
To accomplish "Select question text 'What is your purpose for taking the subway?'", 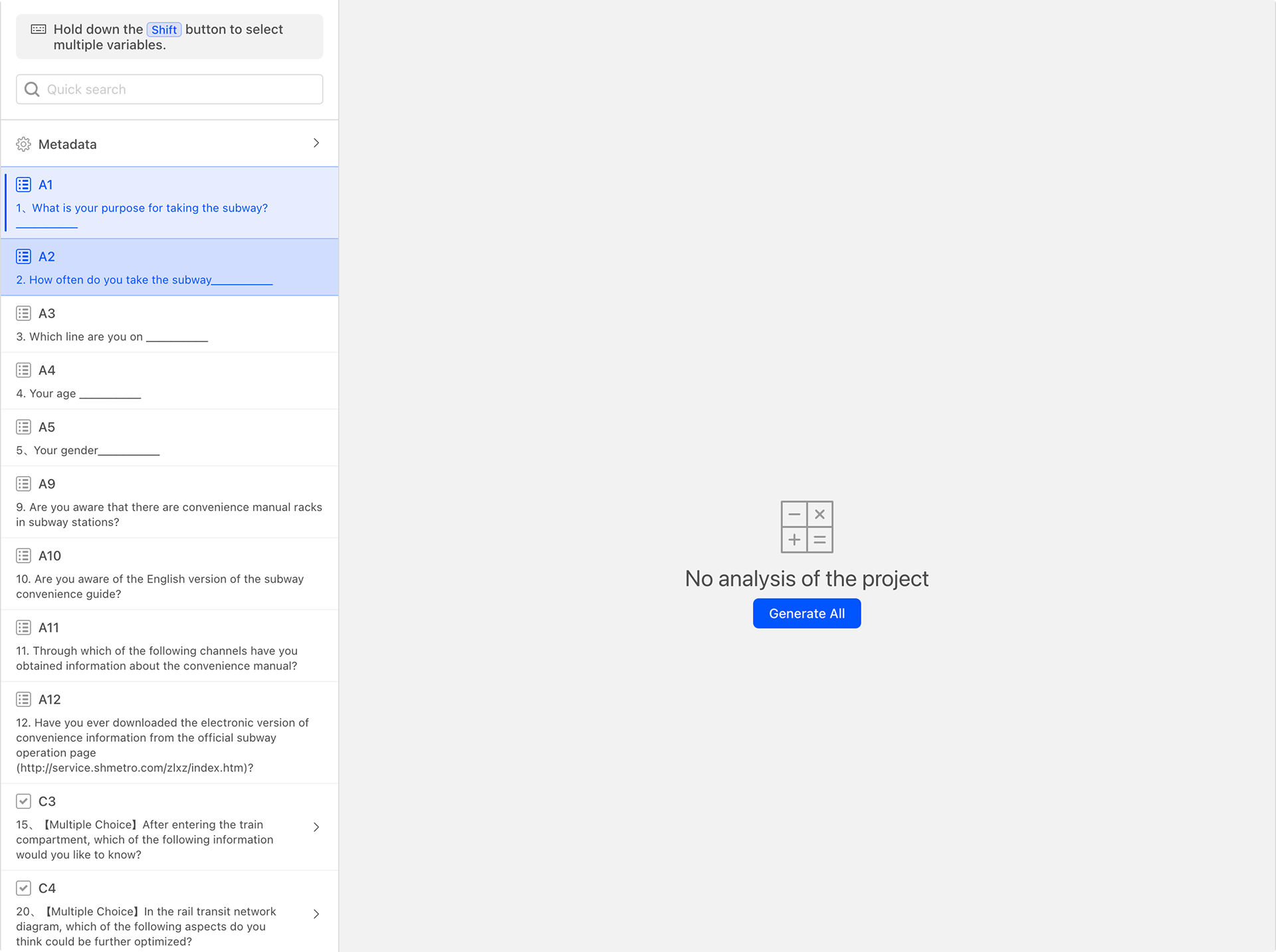I will pos(150,208).
